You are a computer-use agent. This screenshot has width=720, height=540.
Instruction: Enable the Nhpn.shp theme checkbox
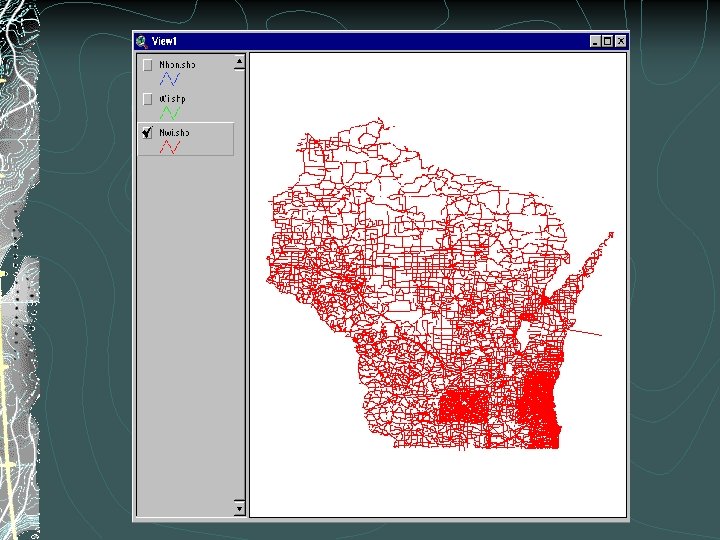coord(147,65)
